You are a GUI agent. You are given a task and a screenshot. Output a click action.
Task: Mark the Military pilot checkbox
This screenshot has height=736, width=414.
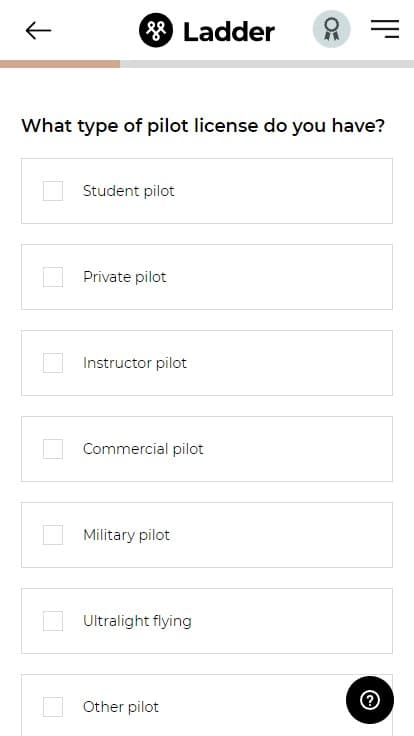(53, 535)
